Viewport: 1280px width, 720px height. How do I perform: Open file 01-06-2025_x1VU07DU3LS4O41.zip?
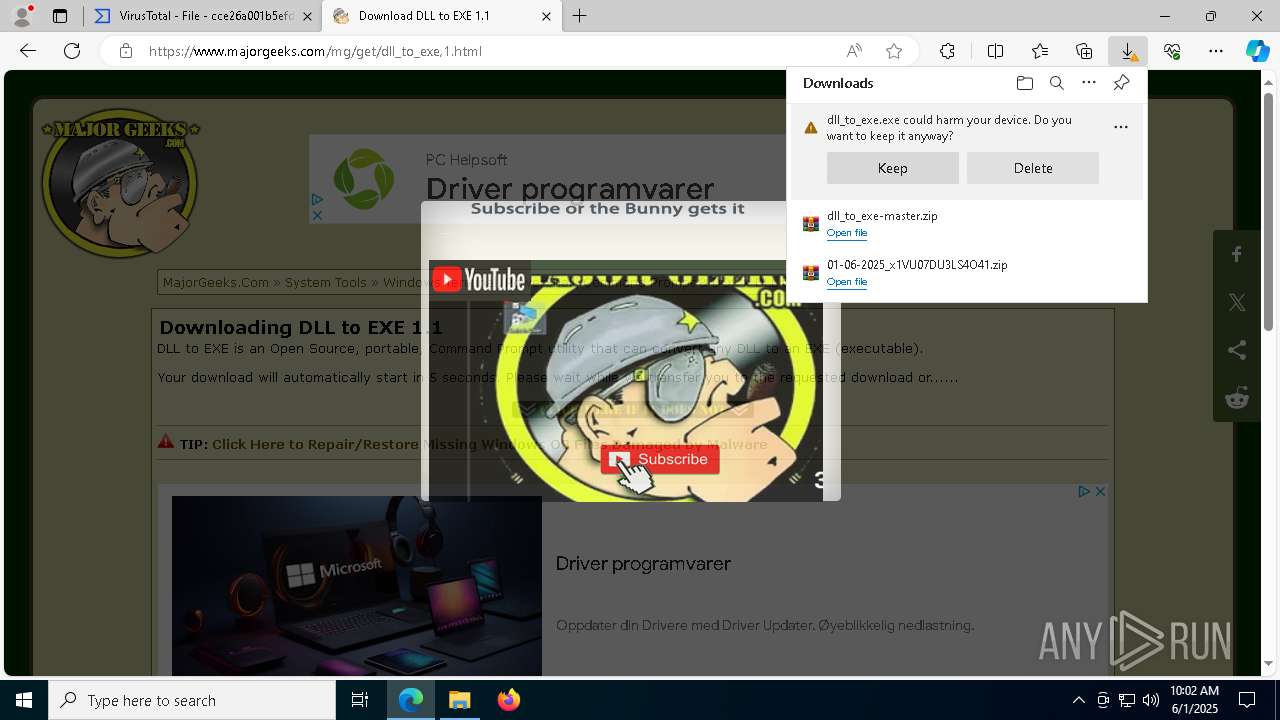click(x=847, y=282)
